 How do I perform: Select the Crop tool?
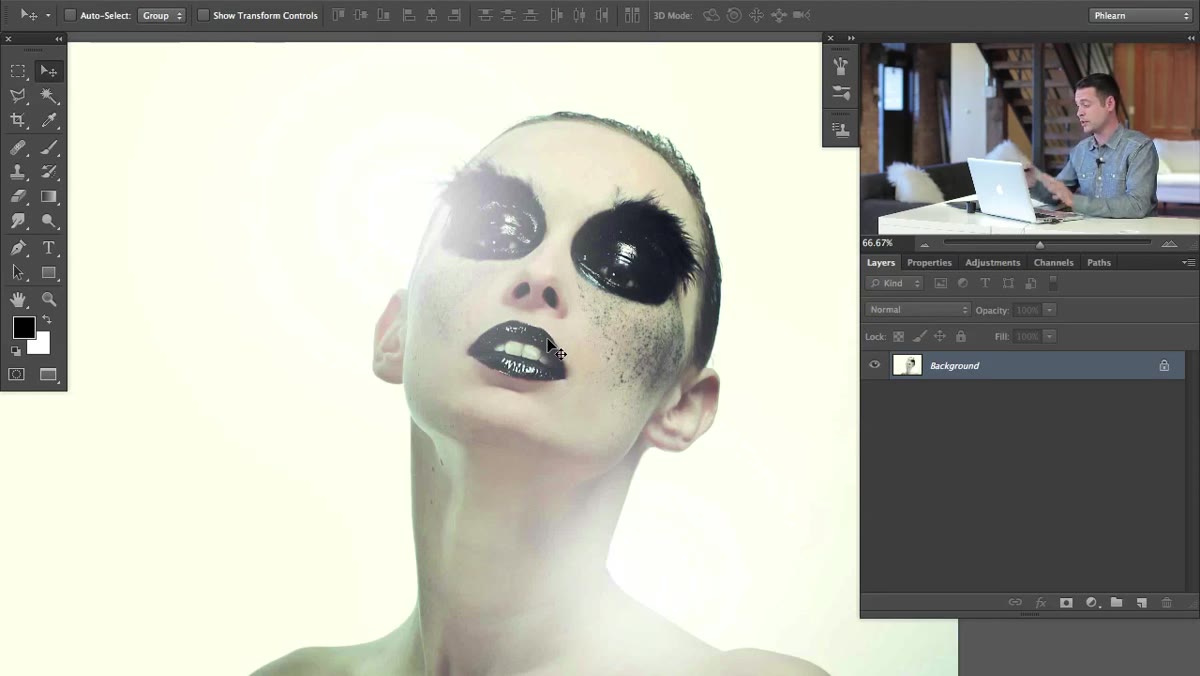click(x=18, y=120)
